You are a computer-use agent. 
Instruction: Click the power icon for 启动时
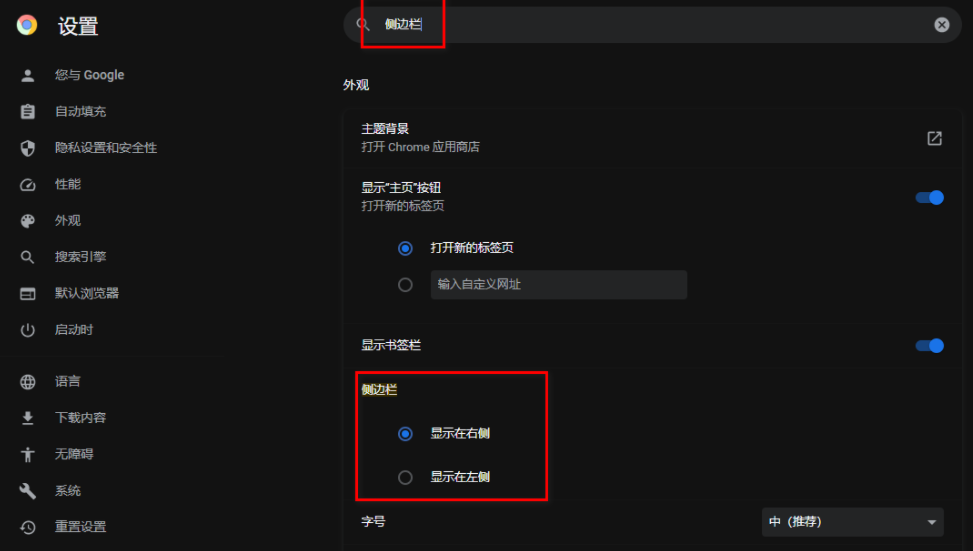pyautogui.click(x=27, y=330)
